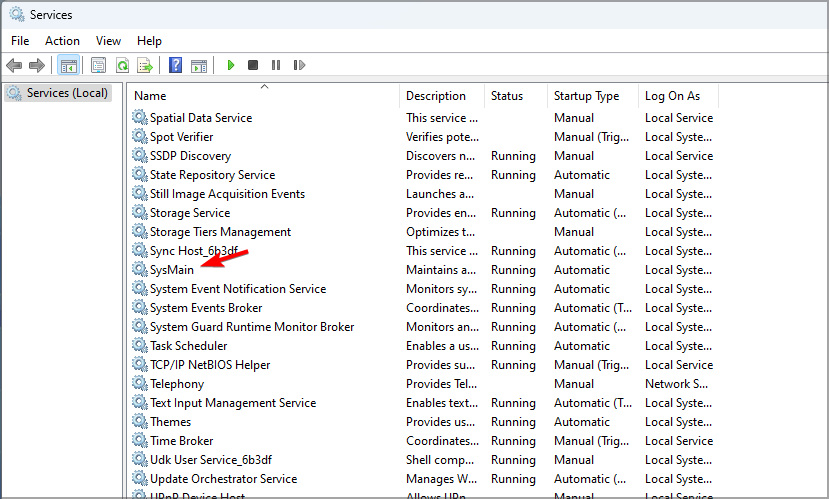Select State Repository Service row name
The width and height of the screenshot is (829, 499).
(x=213, y=175)
